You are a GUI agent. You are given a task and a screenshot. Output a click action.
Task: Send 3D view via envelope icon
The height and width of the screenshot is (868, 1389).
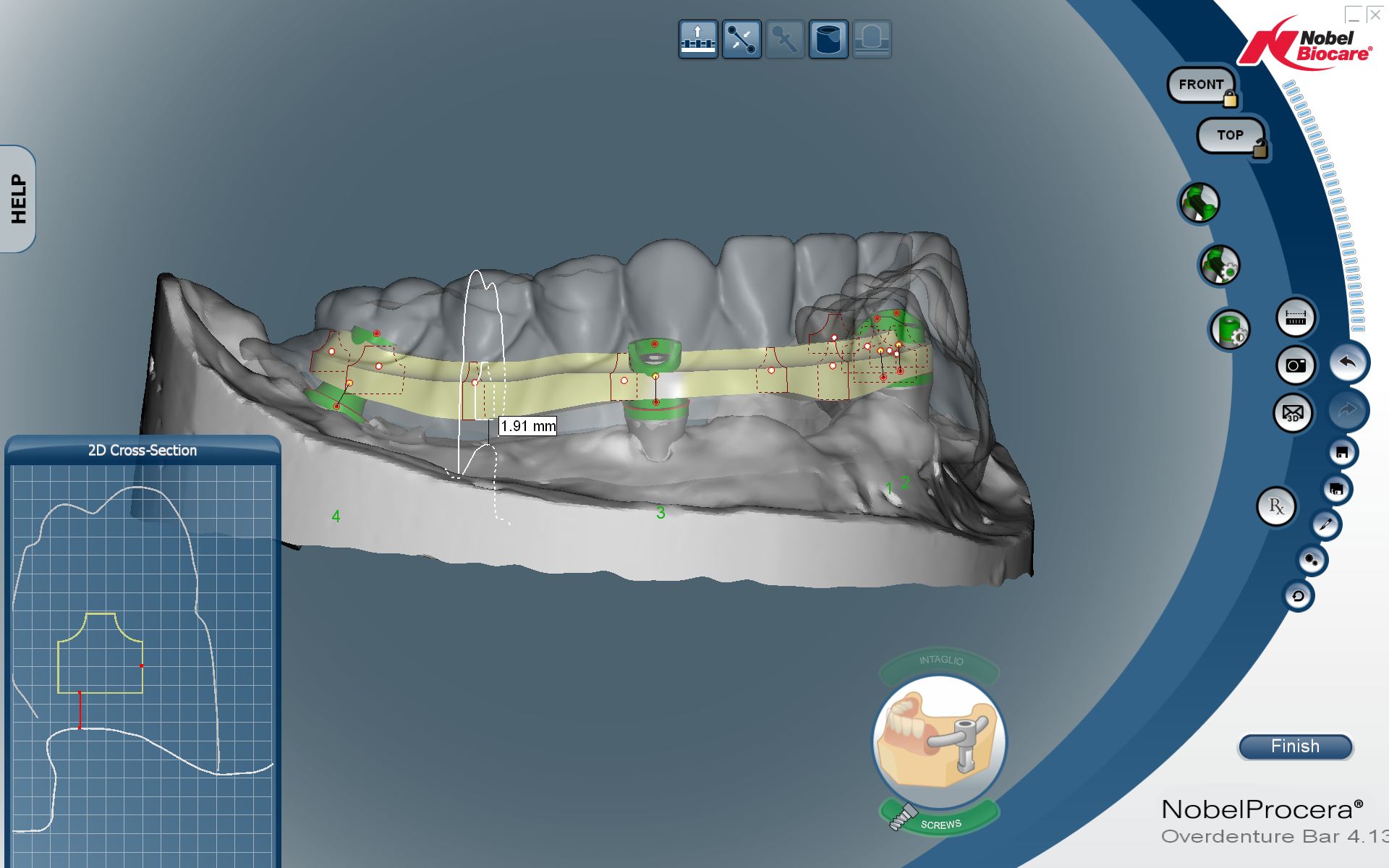1293,413
